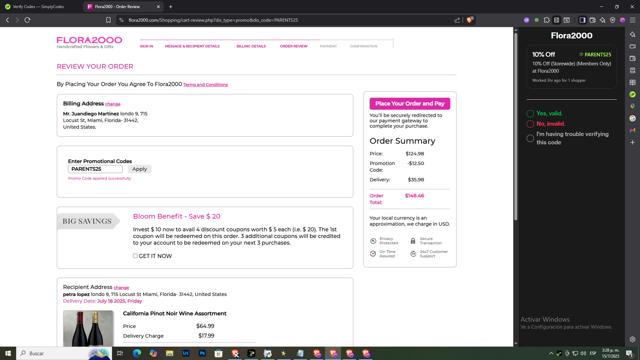Go to SIGN IN checkout step
The width and height of the screenshot is (640, 360).
(x=147, y=46)
